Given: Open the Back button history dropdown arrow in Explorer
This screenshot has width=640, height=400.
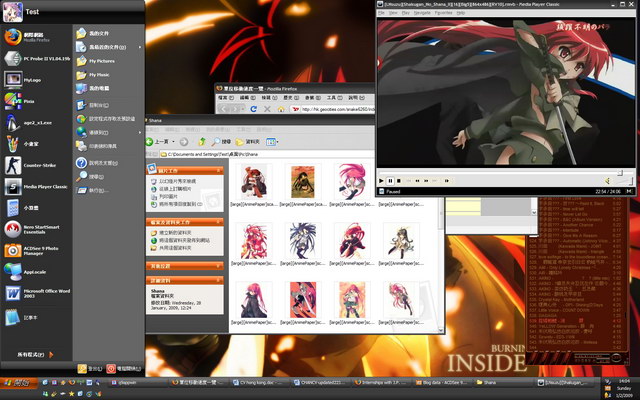Looking at the screenshot, I should pos(173,142).
